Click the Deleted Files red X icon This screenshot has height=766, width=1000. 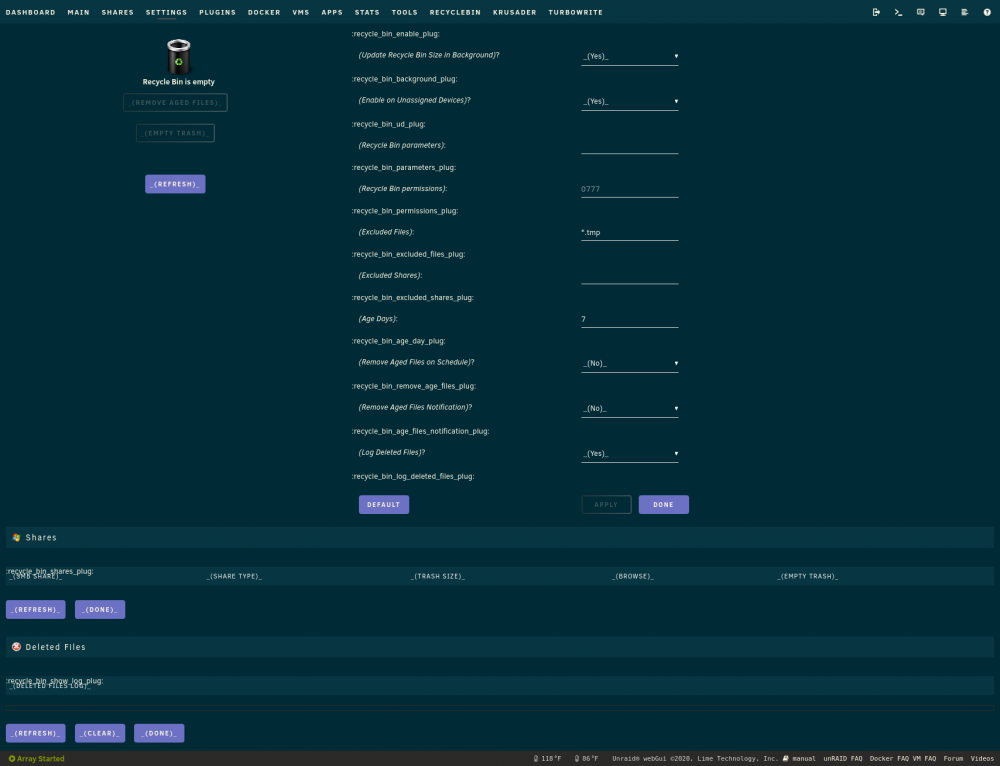[x=17, y=647]
